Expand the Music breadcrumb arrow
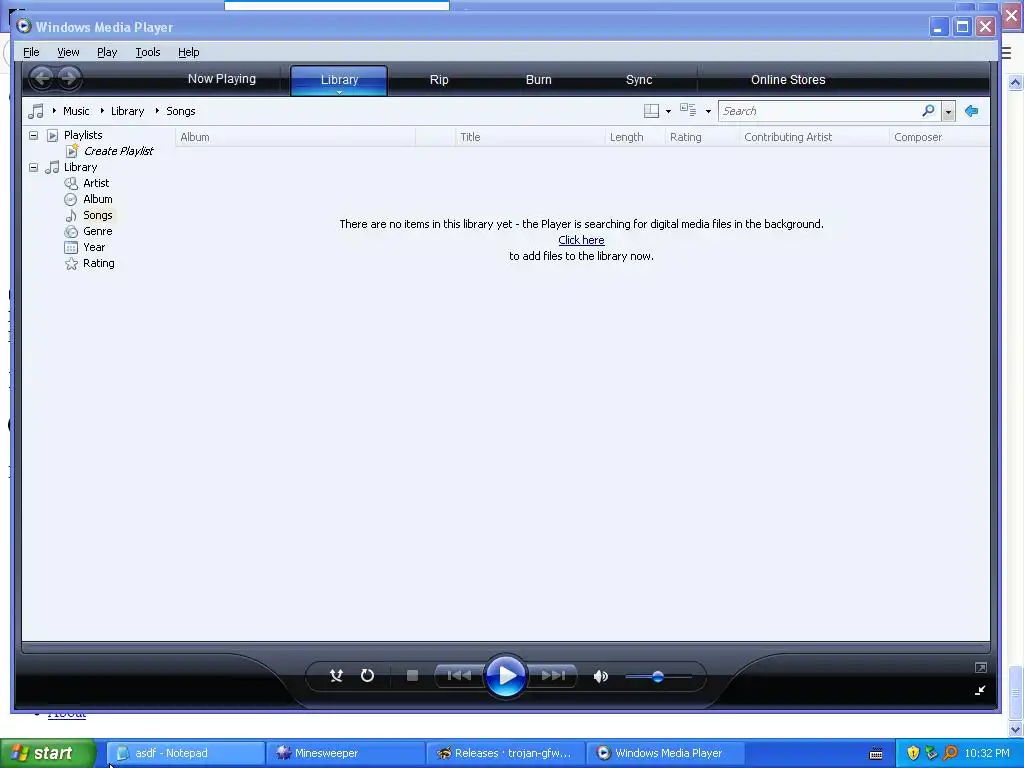This screenshot has height=768, width=1024. click(x=54, y=111)
